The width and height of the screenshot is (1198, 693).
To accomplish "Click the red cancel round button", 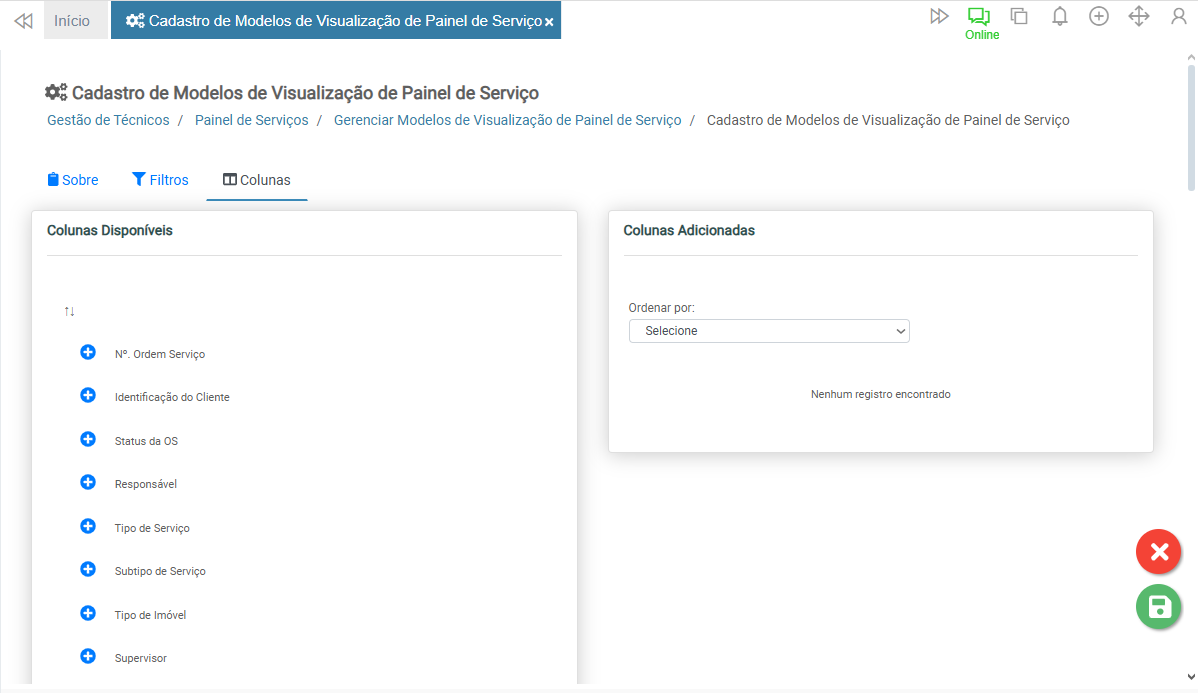I will [1158, 552].
